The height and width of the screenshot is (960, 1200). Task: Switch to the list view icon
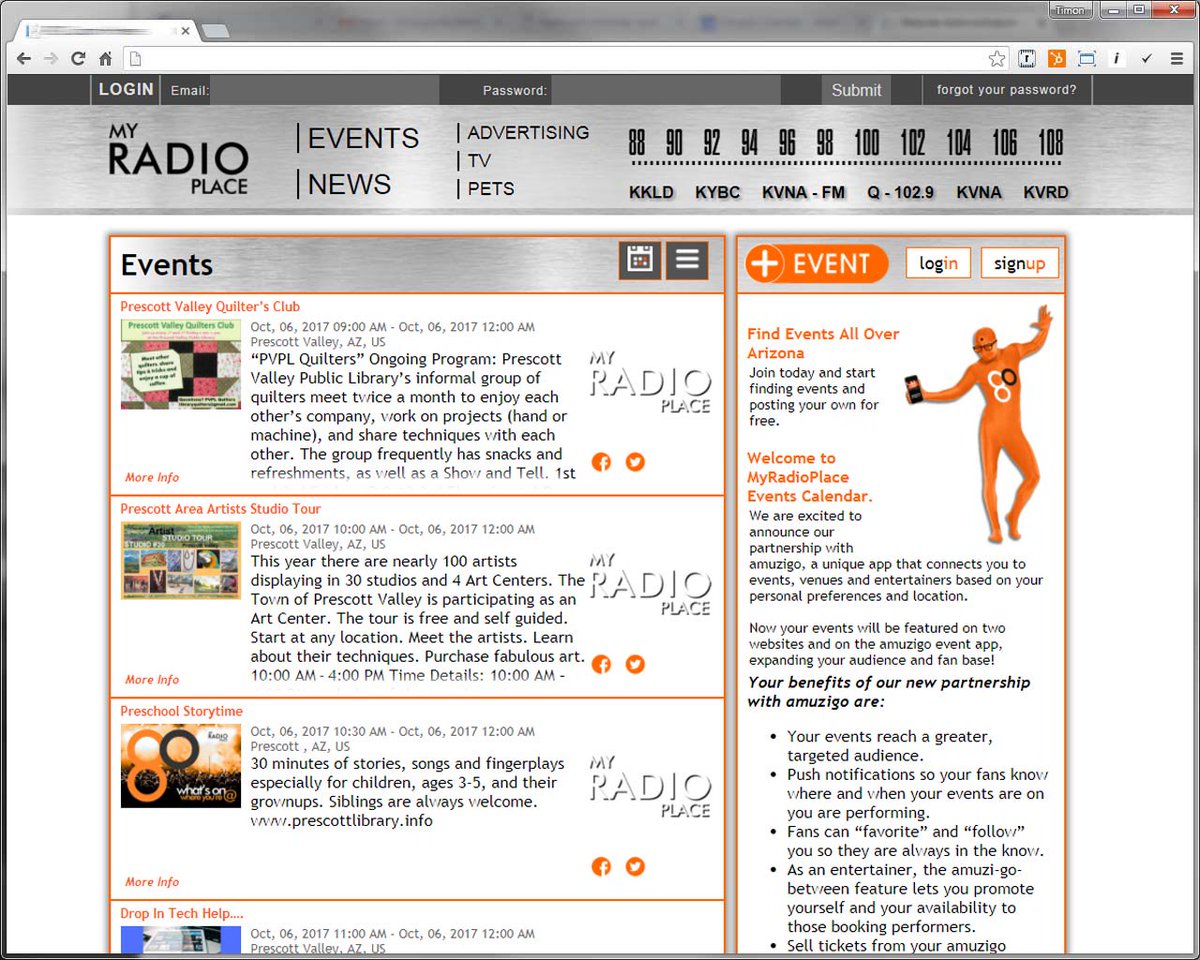coord(687,261)
